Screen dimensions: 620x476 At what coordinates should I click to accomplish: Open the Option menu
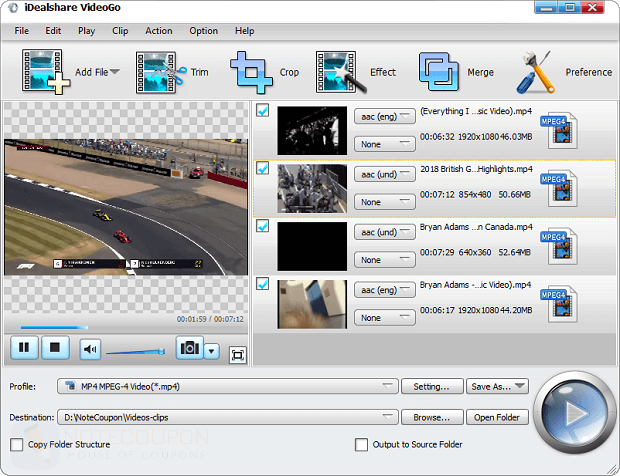tap(203, 31)
